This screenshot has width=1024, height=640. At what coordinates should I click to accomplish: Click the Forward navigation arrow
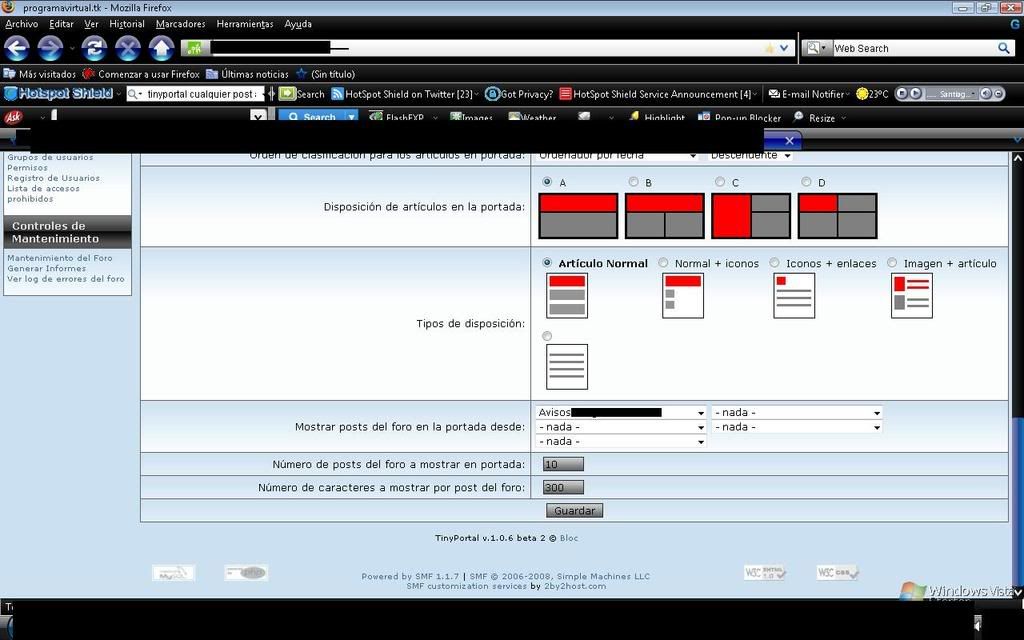(x=50, y=48)
